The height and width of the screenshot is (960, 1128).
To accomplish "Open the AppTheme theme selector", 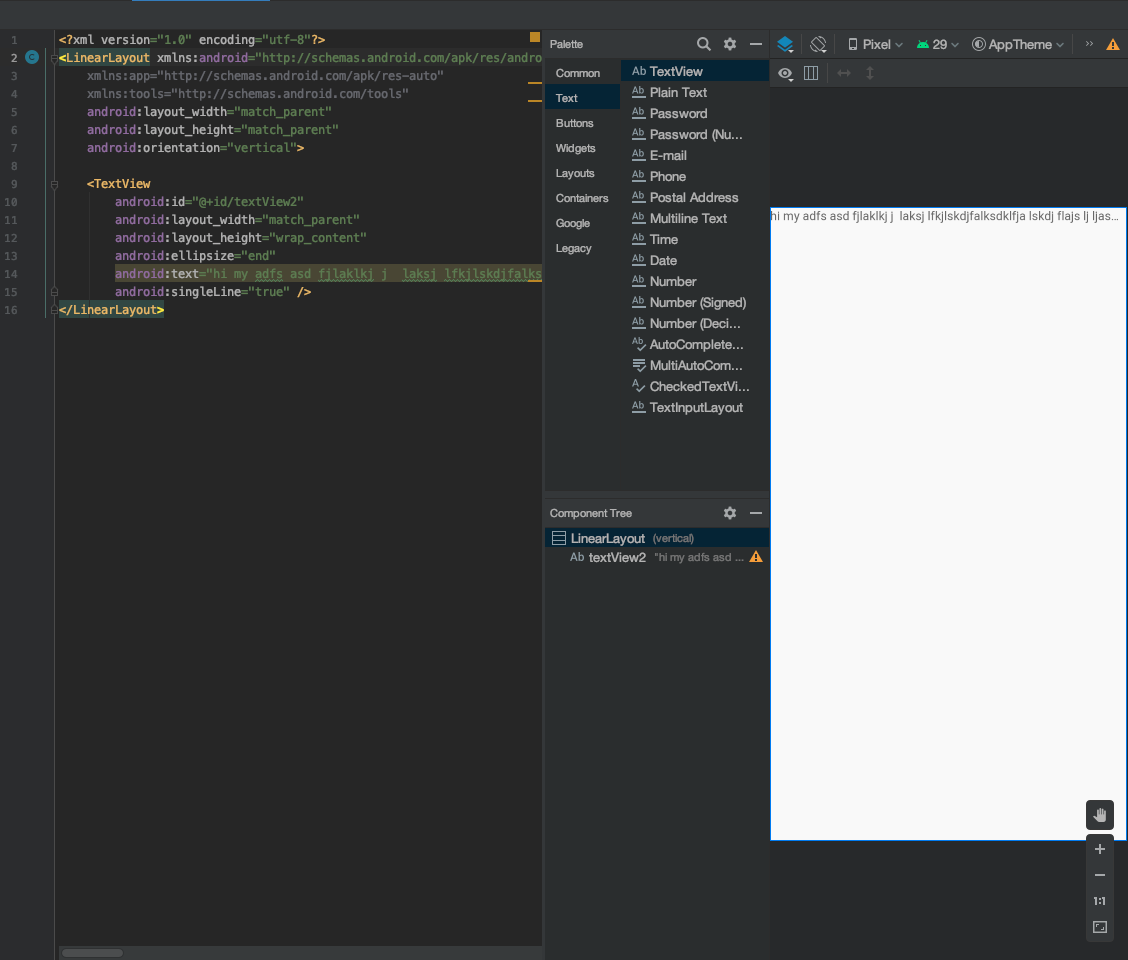I will coord(1017,45).
